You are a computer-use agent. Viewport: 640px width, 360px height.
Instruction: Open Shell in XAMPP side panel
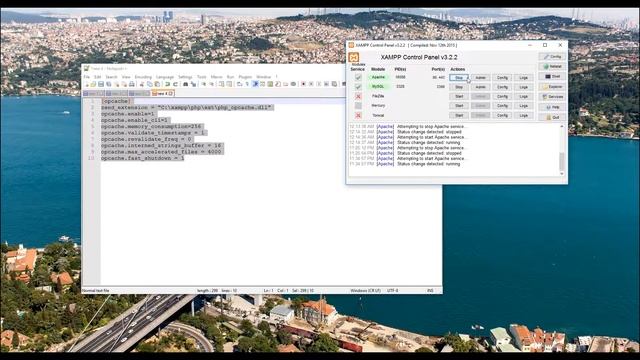pos(552,76)
